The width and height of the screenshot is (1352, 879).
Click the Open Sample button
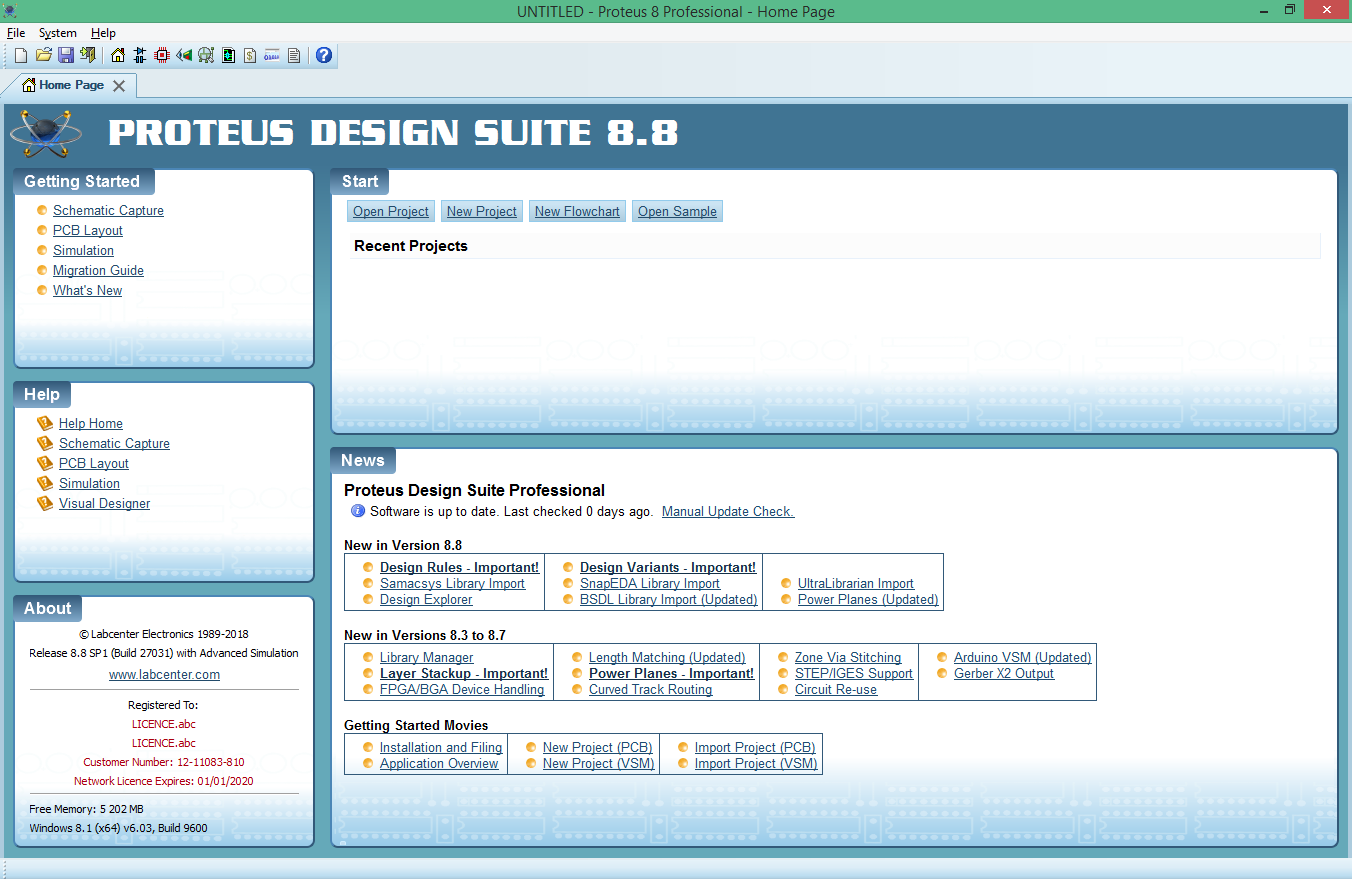677,211
